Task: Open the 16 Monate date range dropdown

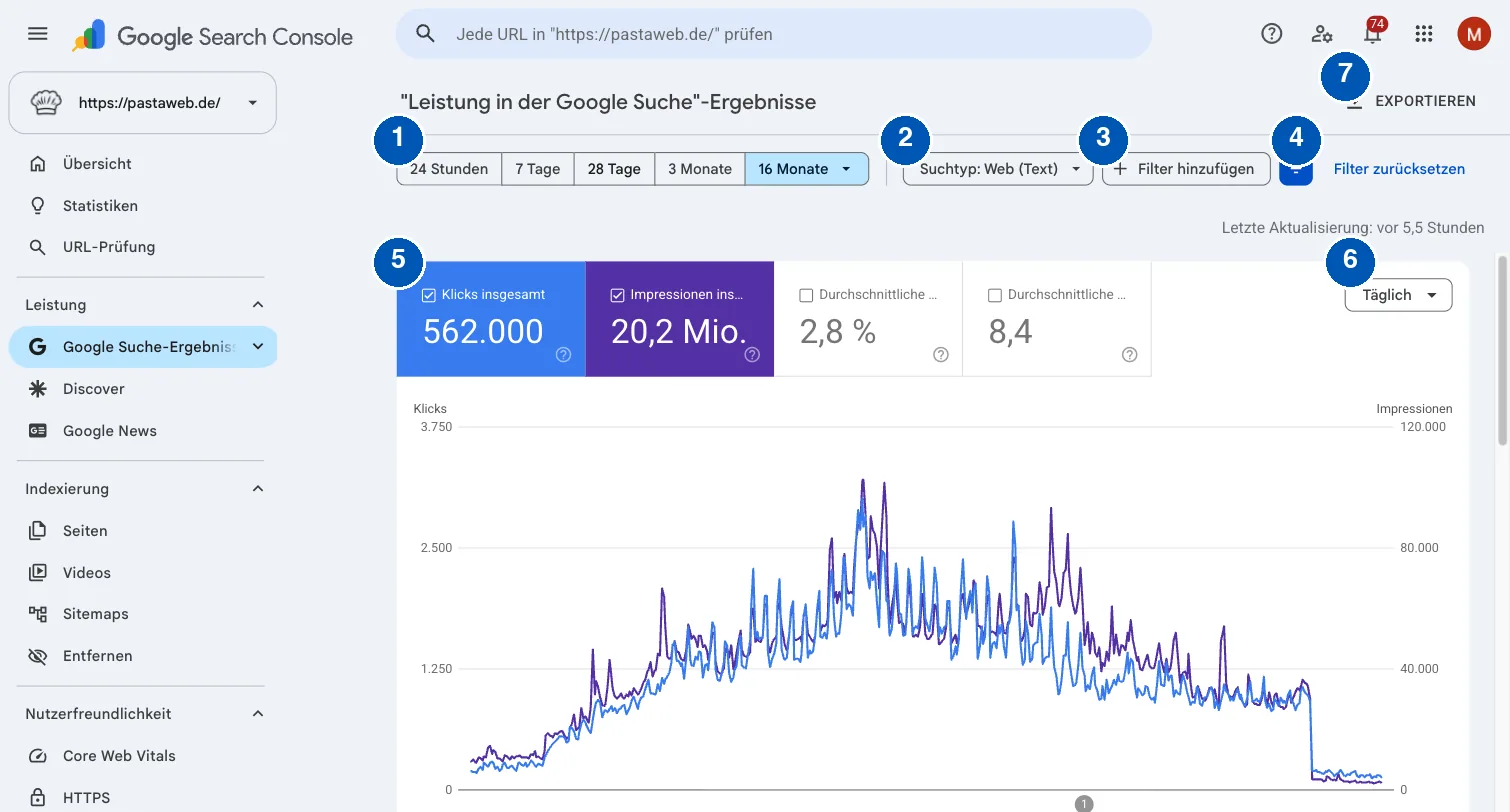Action: click(x=806, y=169)
